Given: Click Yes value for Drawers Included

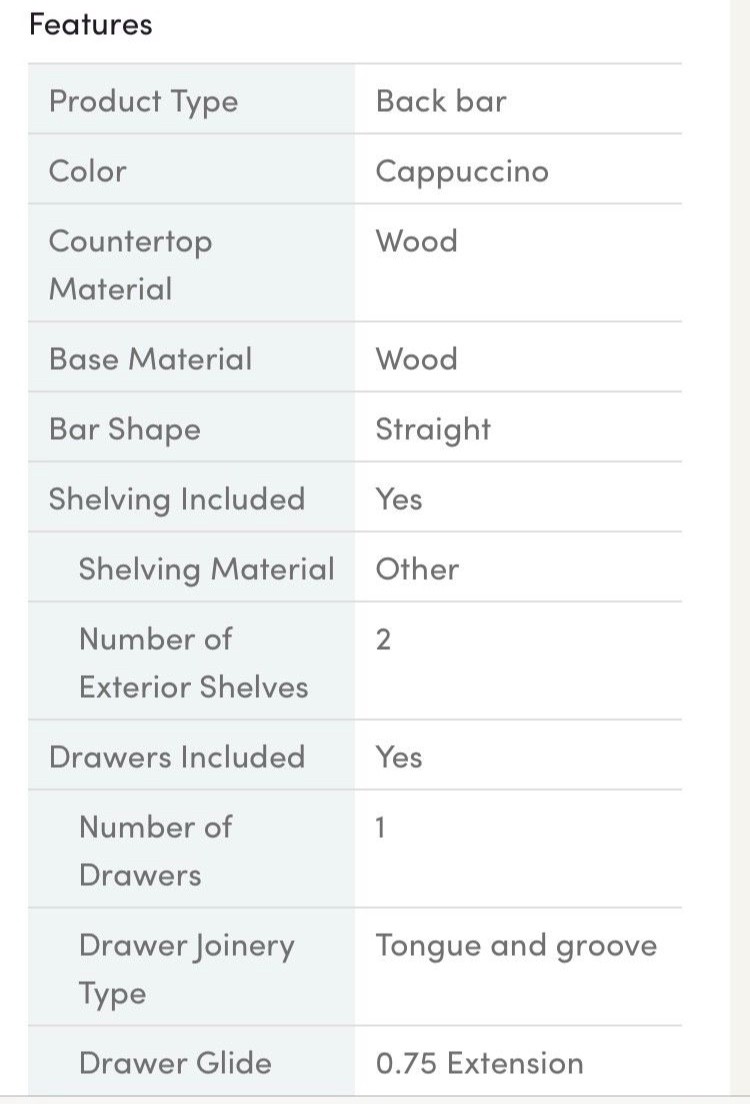Looking at the screenshot, I should pos(399,757).
